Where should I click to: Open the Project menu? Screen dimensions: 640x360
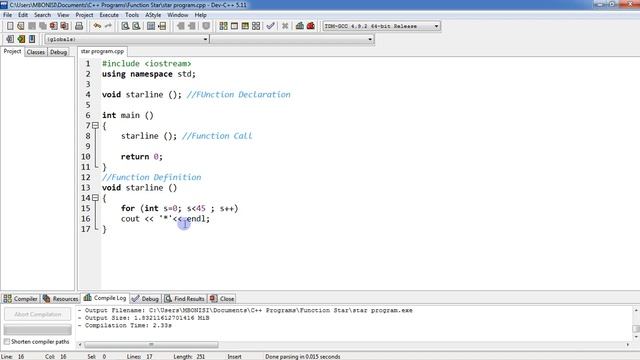[x=84, y=15]
